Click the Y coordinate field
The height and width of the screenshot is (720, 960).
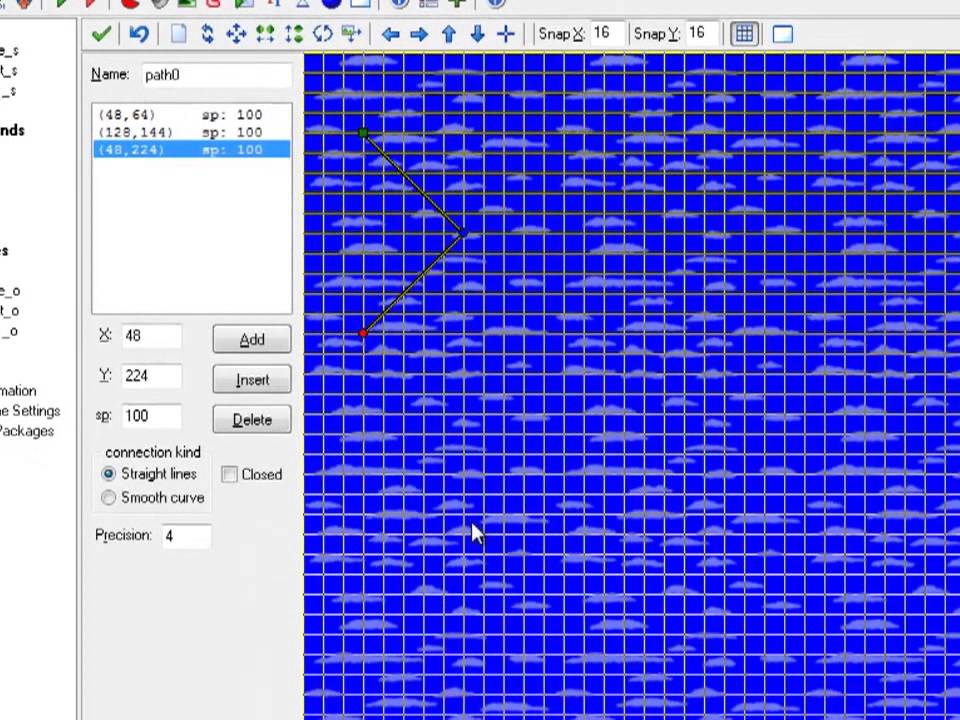pos(151,376)
